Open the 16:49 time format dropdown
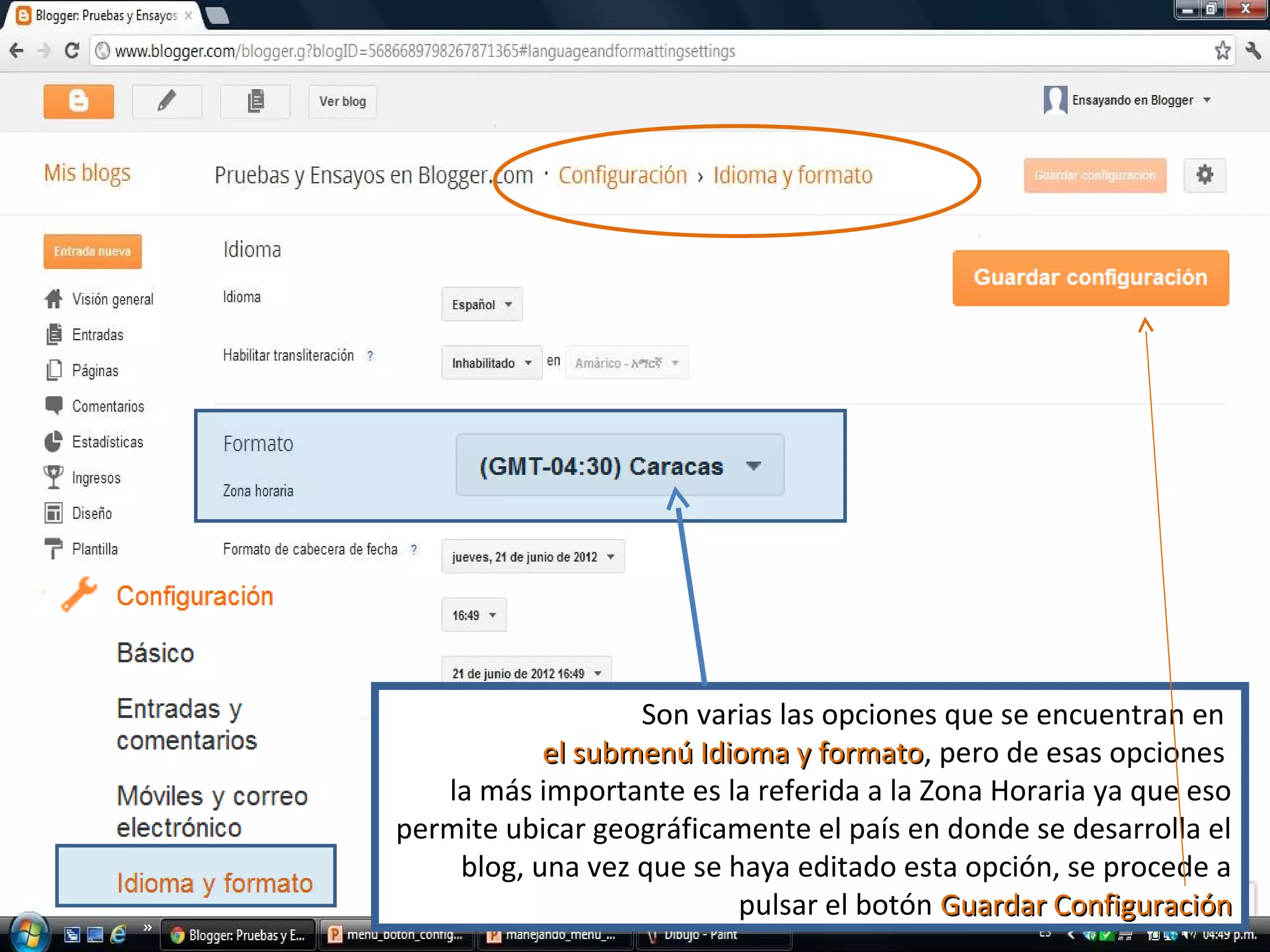Viewport: 1270px width, 952px height. [x=474, y=615]
